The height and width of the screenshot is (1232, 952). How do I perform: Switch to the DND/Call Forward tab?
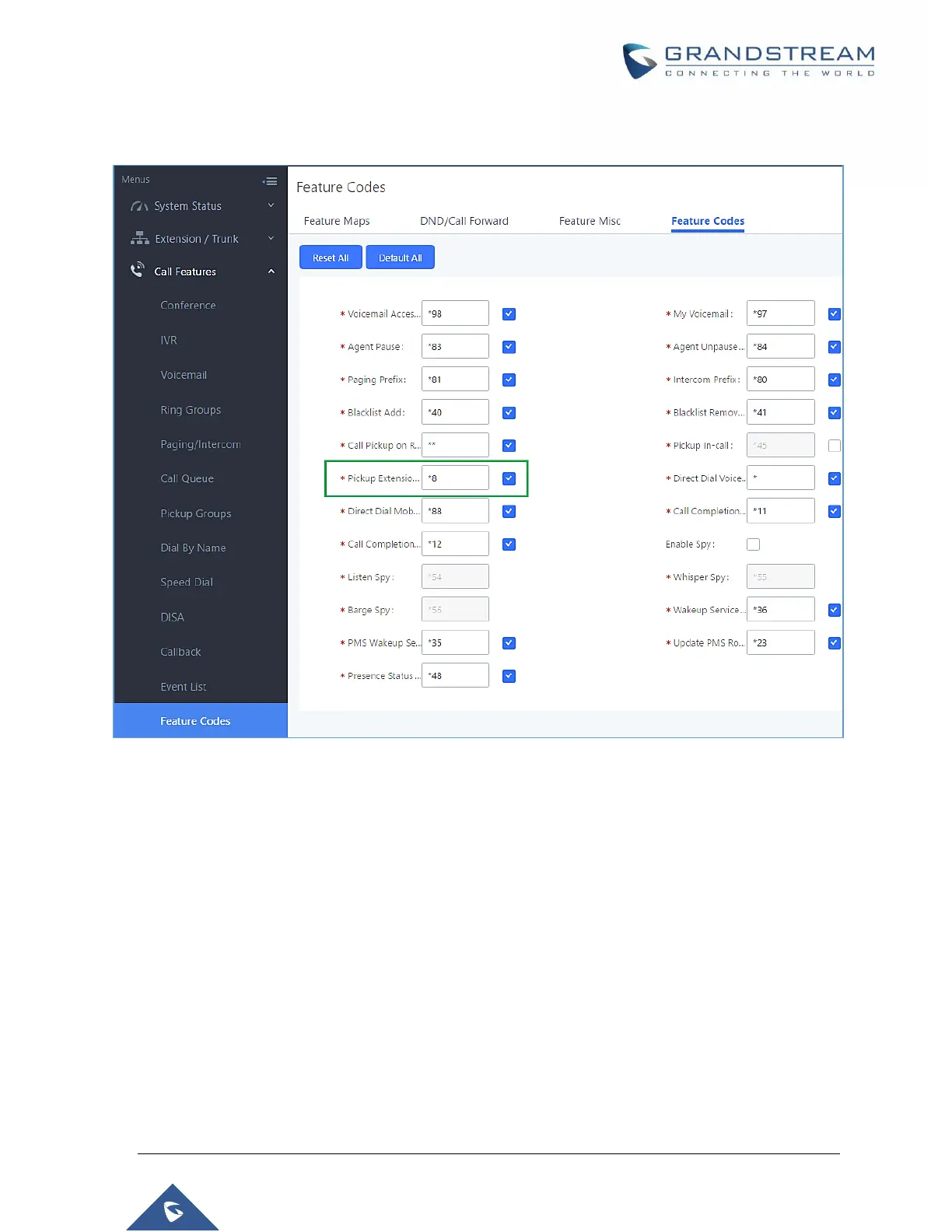[x=464, y=221]
